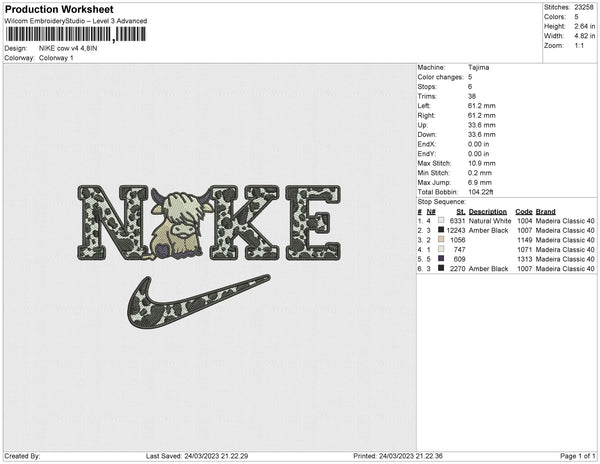
Task: Click the black swatch in stop row 6
Action: tap(441, 269)
